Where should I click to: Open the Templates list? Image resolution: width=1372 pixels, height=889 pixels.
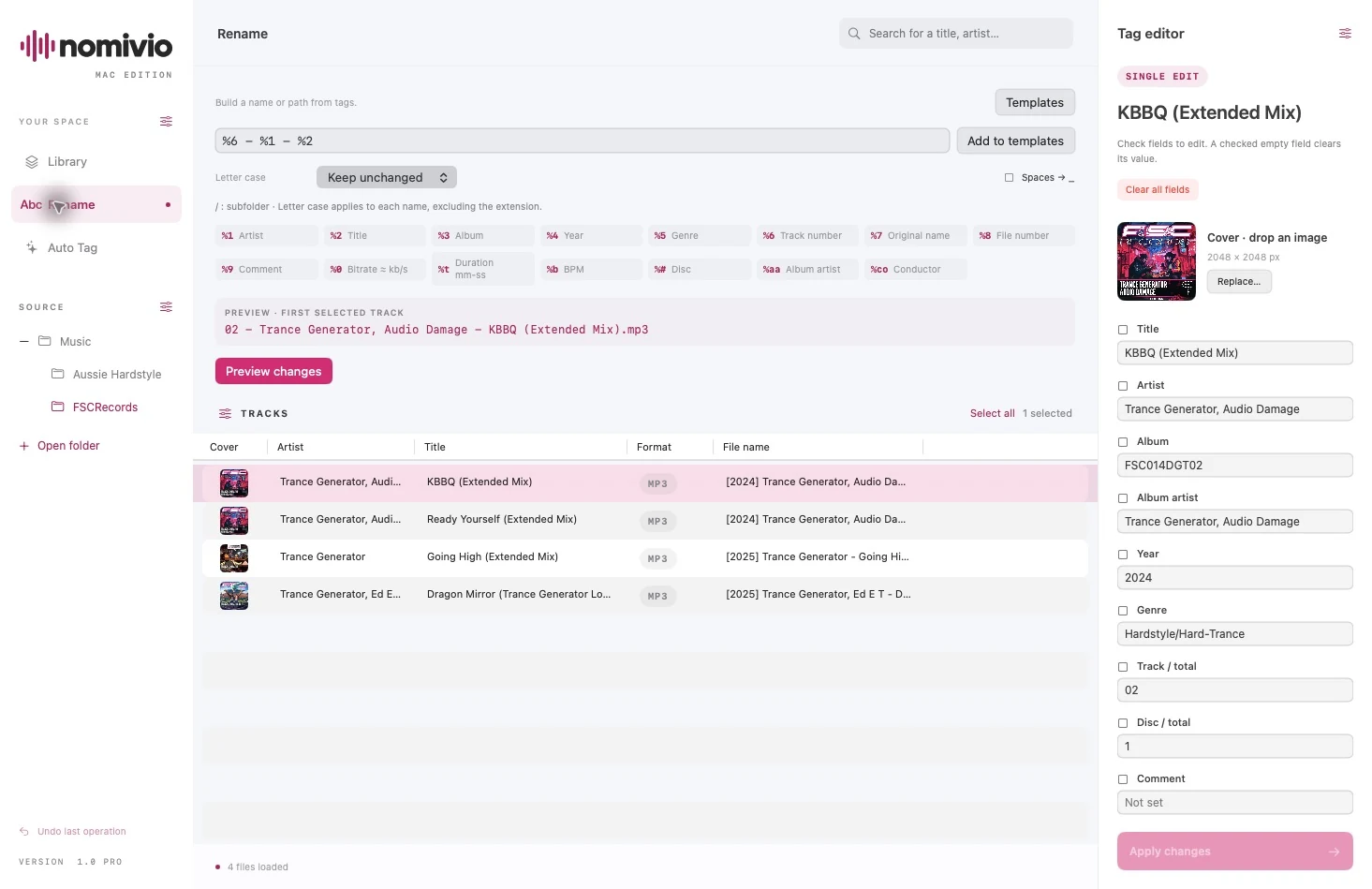(1035, 103)
